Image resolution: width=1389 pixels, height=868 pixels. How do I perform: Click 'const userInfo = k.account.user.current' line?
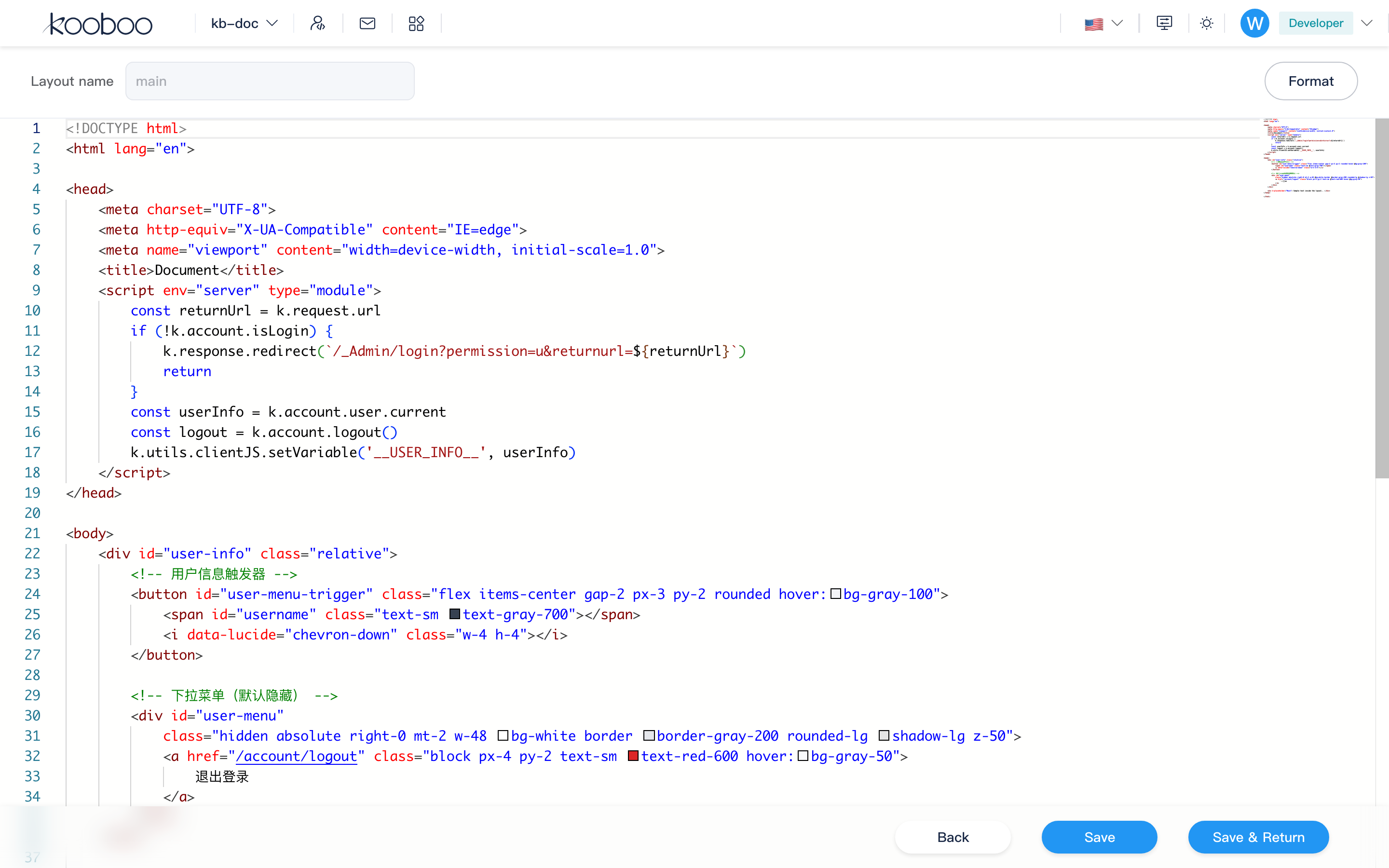(288, 412)
